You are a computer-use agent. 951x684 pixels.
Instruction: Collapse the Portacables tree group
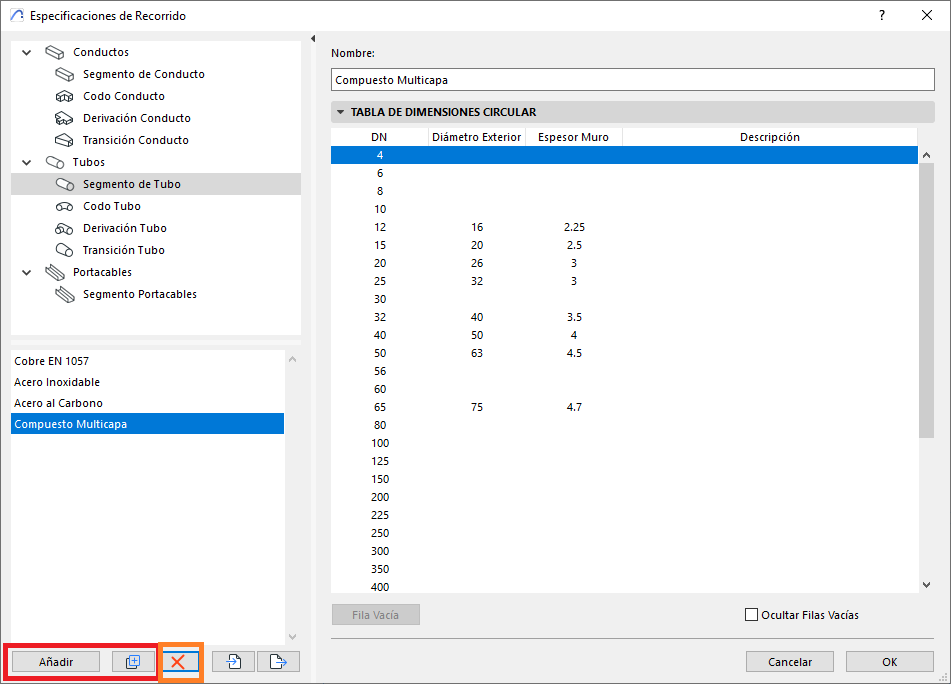[27, 272]
